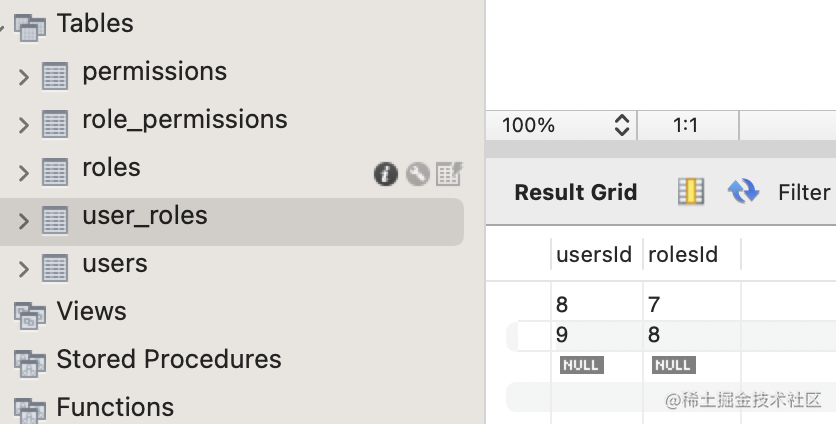
Task: Click the refresh icon beside Result Grid
Action: click(743, 191)
